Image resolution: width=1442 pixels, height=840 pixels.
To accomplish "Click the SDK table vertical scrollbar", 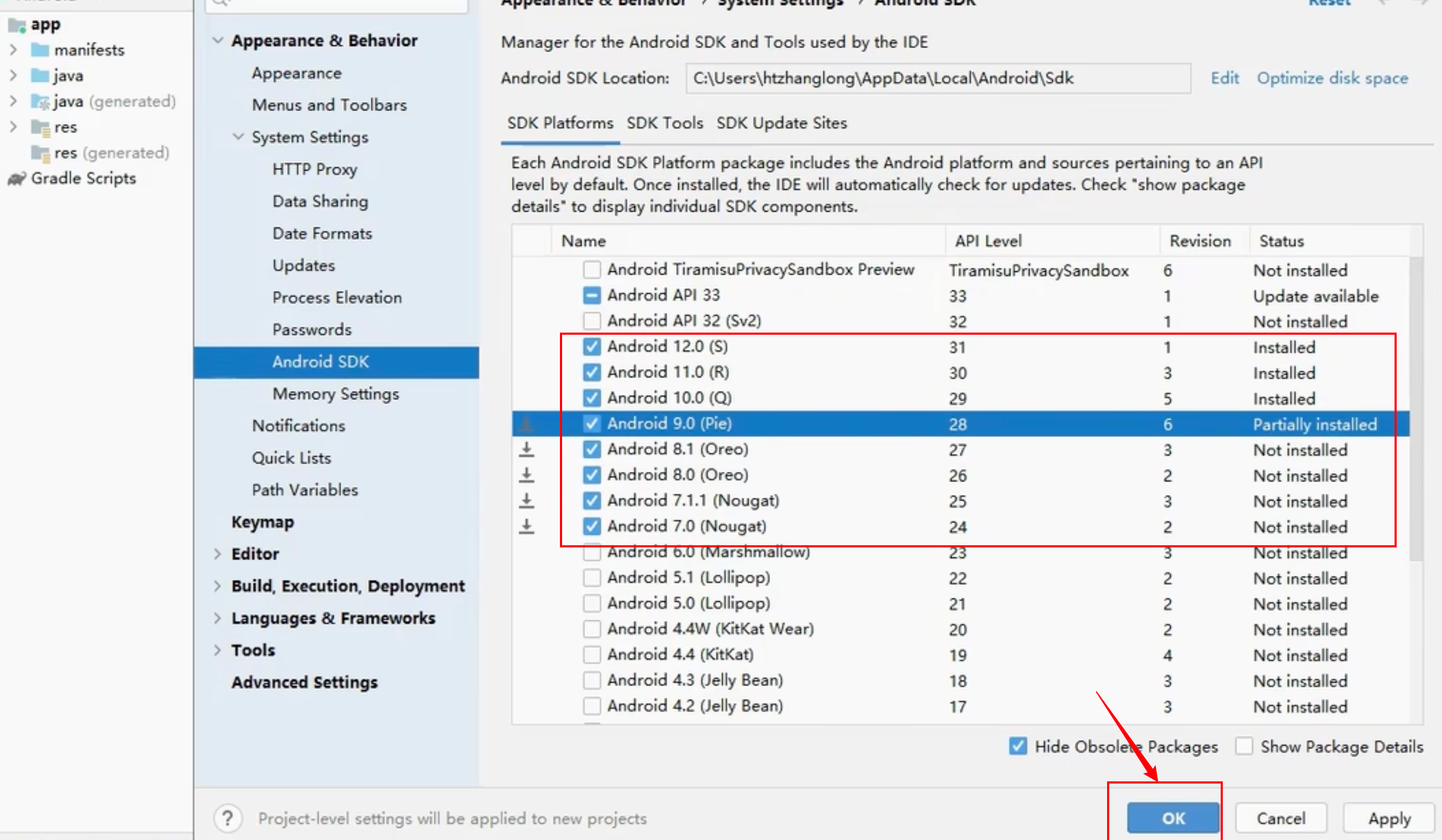I will click(1416, 409).
